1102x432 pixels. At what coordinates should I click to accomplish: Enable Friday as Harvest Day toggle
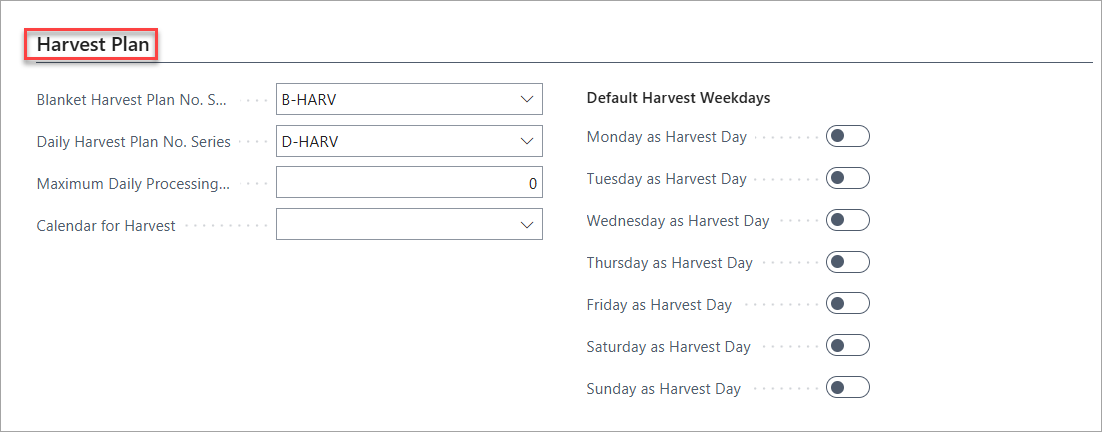click(x=848, y=304)
